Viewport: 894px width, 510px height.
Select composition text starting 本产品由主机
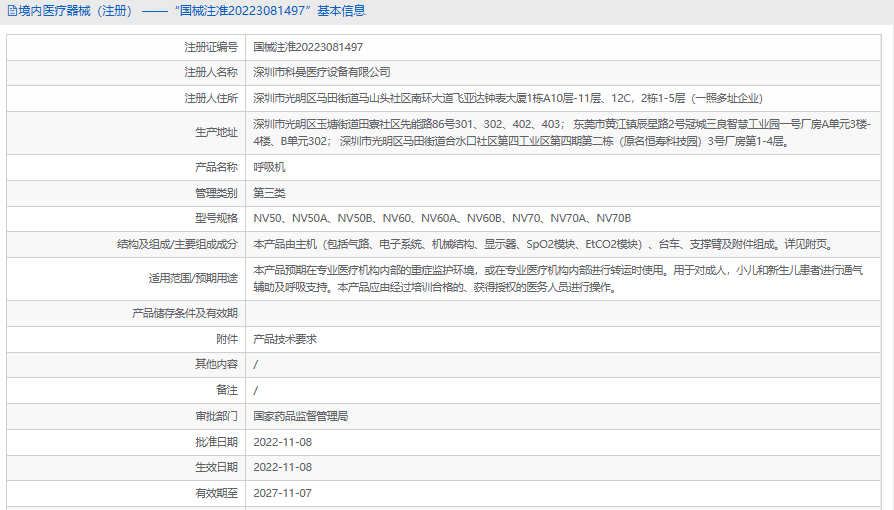[x=544, y=244]
